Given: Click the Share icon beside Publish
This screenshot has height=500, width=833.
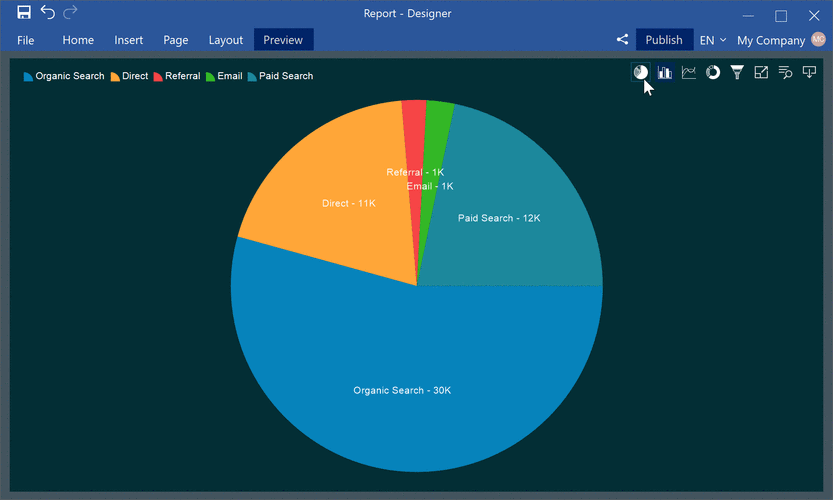Looking at the screenshot, I should point(622,40).
